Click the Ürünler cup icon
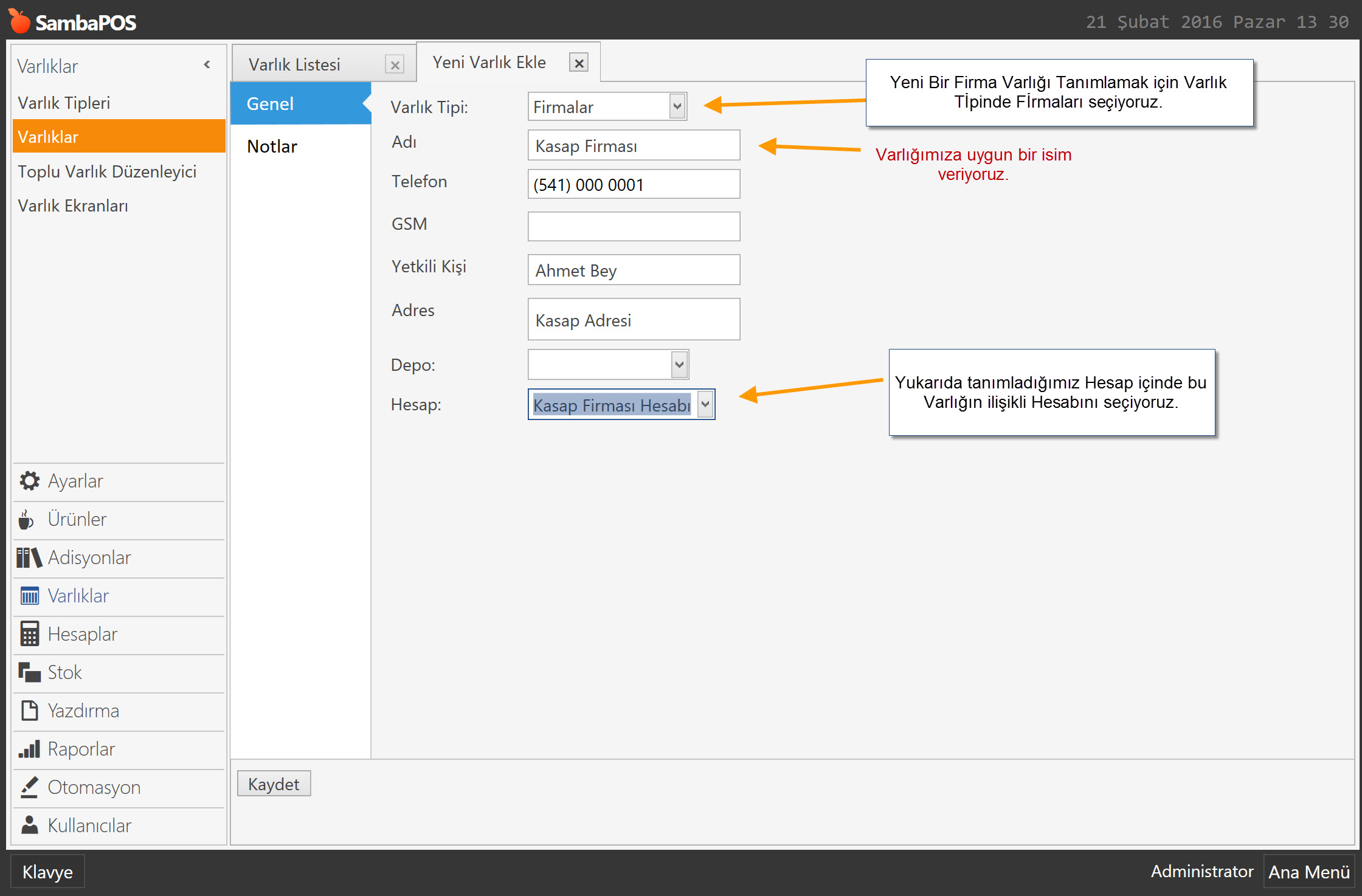Screen dimensions: 1362x896 (x=26, y=519)
